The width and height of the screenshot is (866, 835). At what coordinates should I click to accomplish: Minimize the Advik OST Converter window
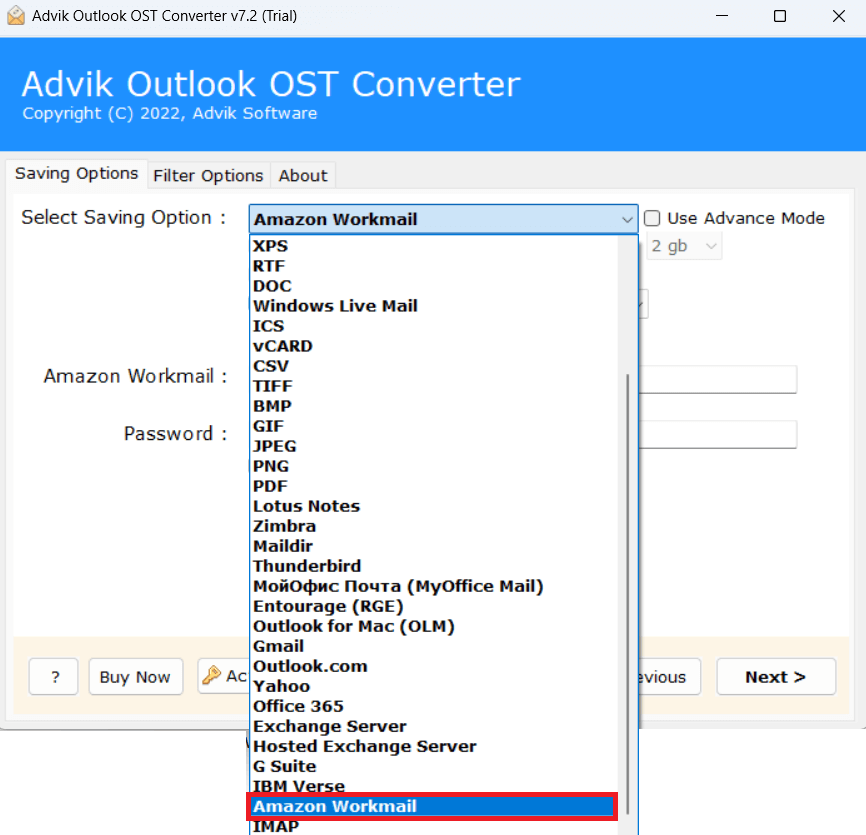722,16
